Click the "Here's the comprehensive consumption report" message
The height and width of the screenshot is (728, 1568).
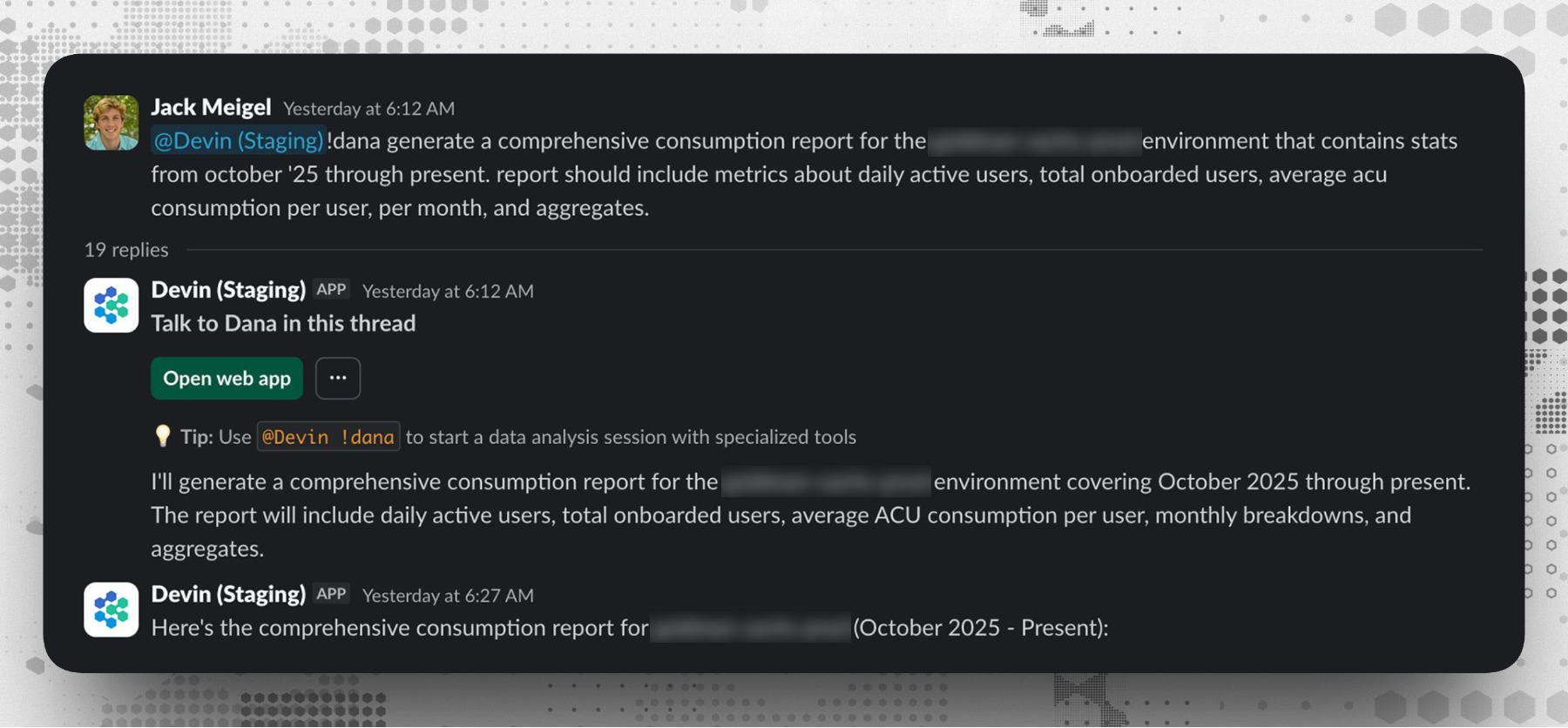click(399, 628)
